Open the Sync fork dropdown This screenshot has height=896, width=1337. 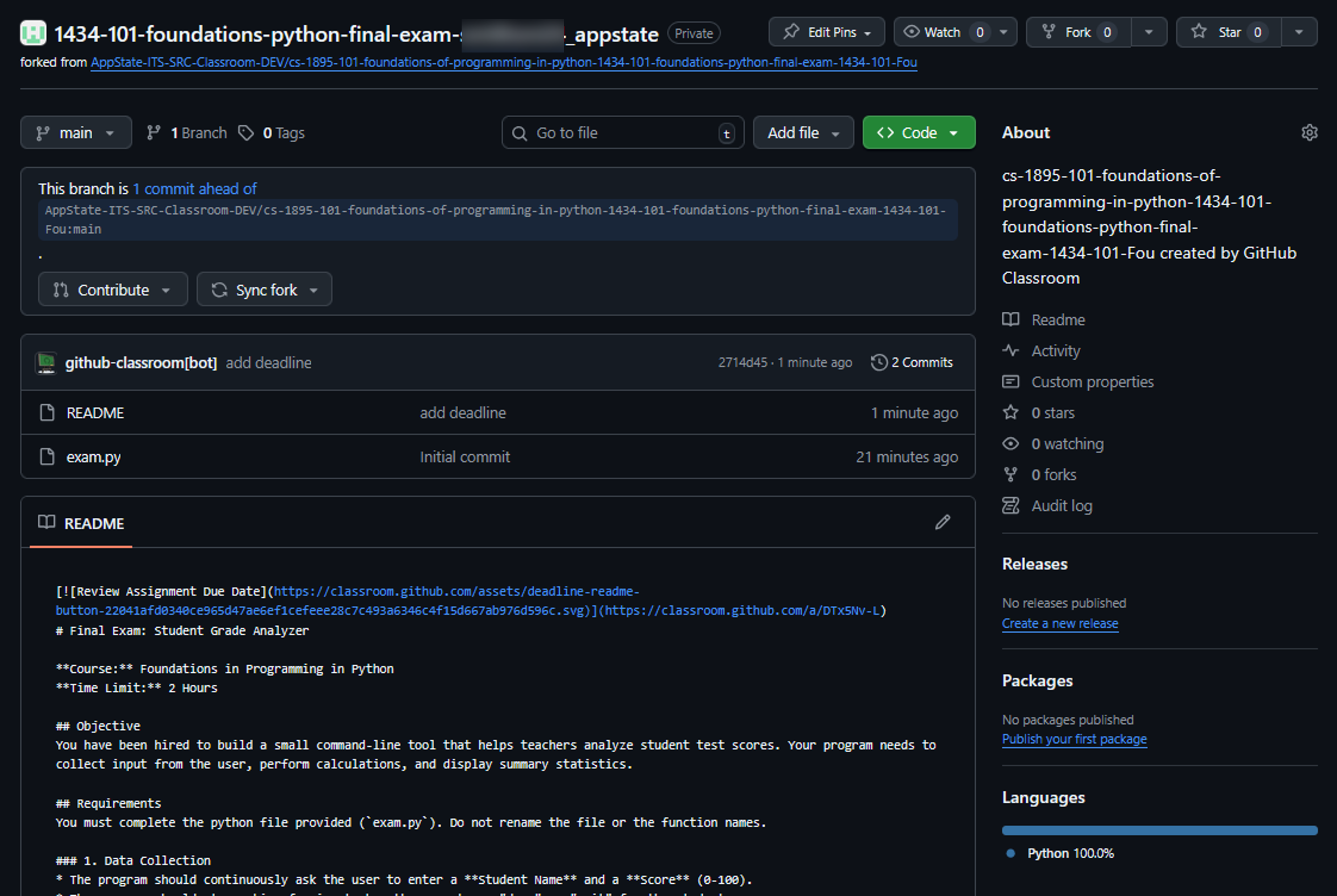pyautogui.click(x=264, y=289)
